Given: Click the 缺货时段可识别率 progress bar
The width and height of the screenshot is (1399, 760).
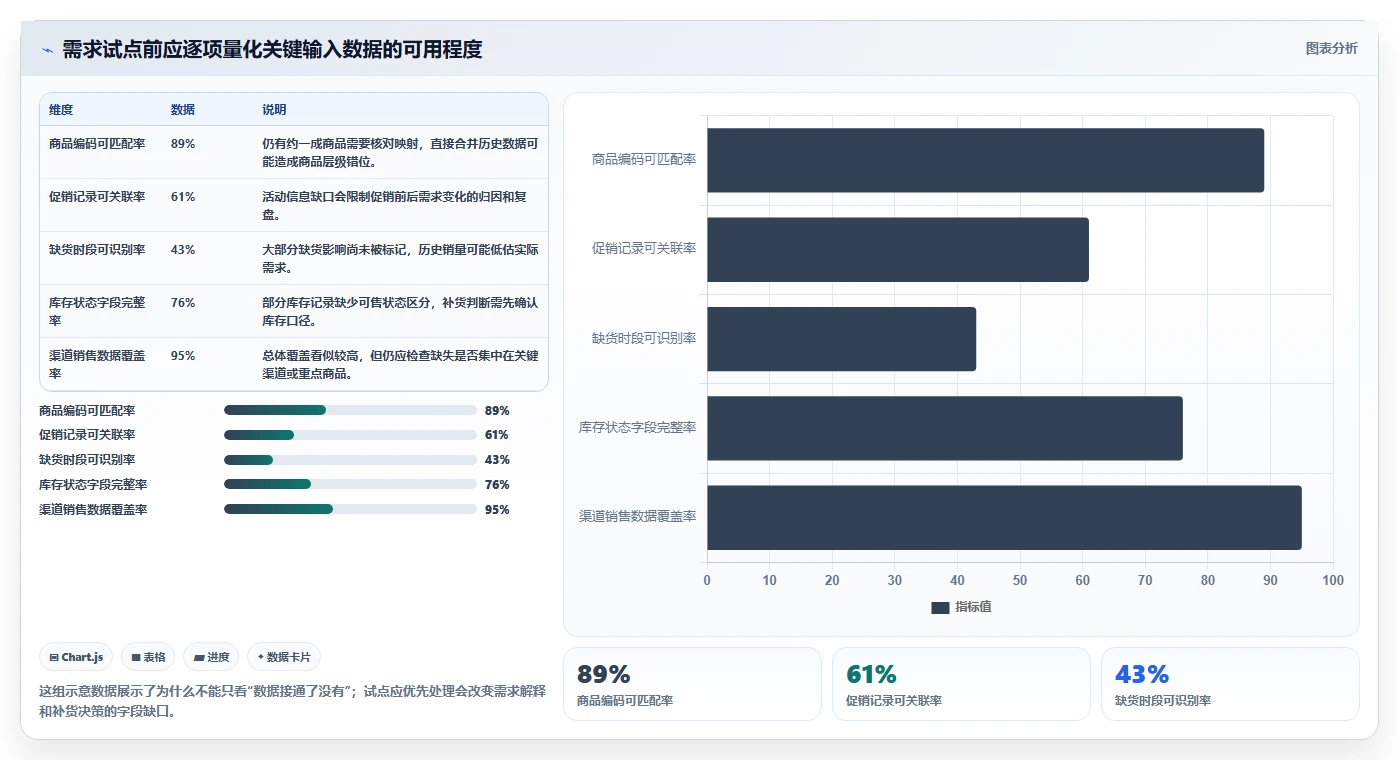Looking at the screenshot, I should tap(350, 460).
